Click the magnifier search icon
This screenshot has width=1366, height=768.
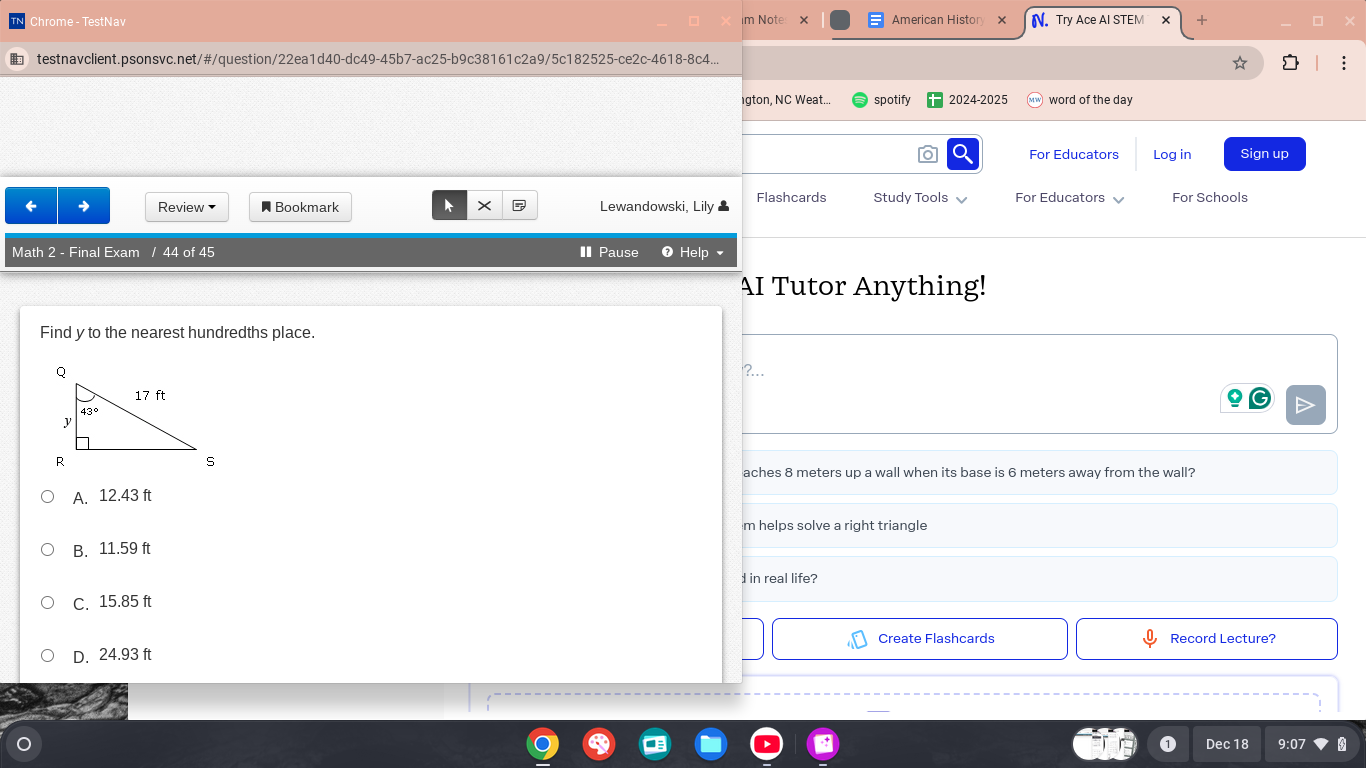coord(961,154)
